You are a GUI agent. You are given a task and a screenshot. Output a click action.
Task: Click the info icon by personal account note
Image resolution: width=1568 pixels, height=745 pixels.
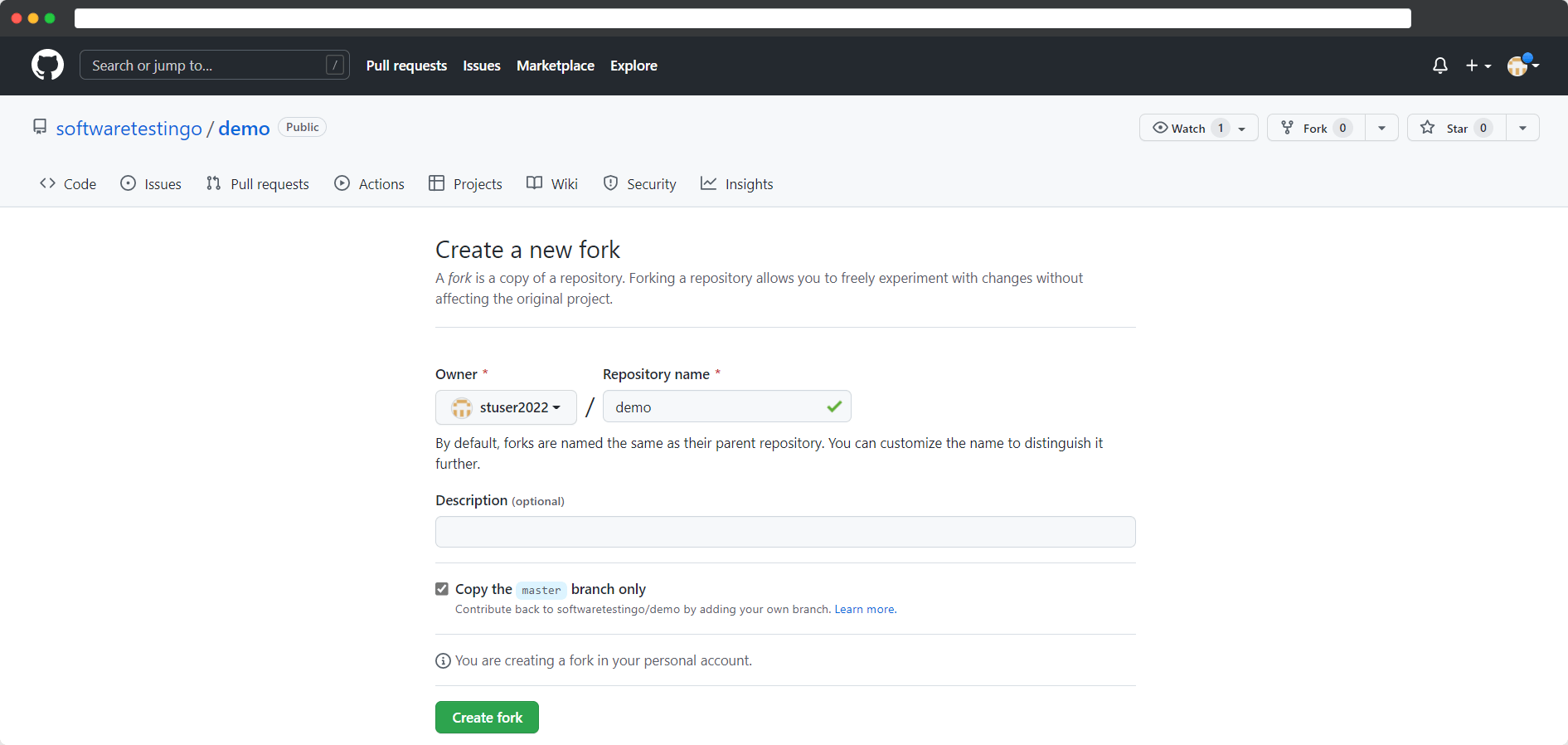point(443,661)
